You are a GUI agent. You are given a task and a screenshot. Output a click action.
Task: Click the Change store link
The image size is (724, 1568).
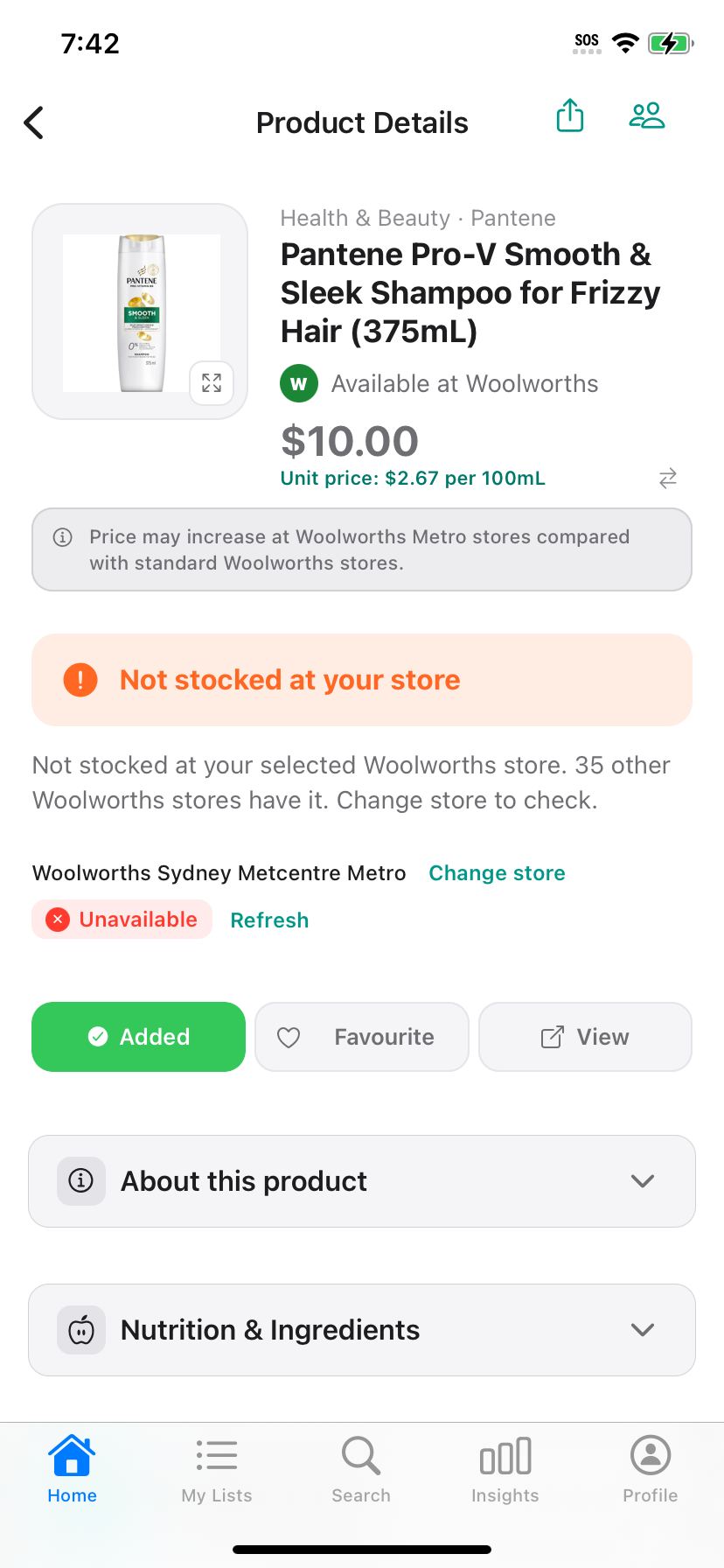point(497,873)
